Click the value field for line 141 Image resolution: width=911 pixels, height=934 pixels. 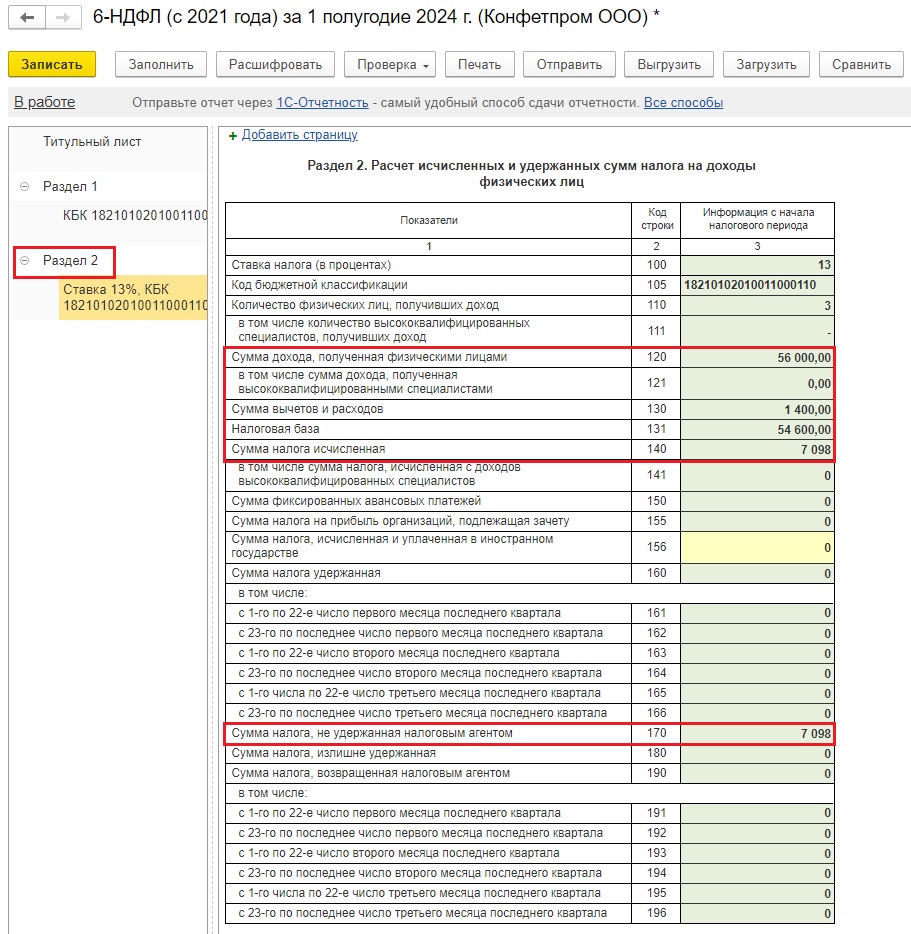coord(757,475)
